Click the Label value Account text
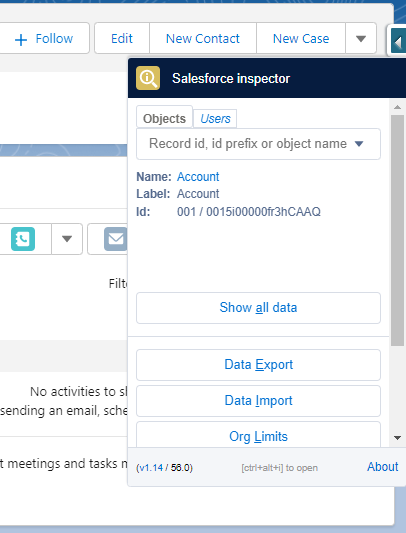Image resolution: width=406 pixels, height=533 pixels. pyautogui.click(x=198, y=194)
